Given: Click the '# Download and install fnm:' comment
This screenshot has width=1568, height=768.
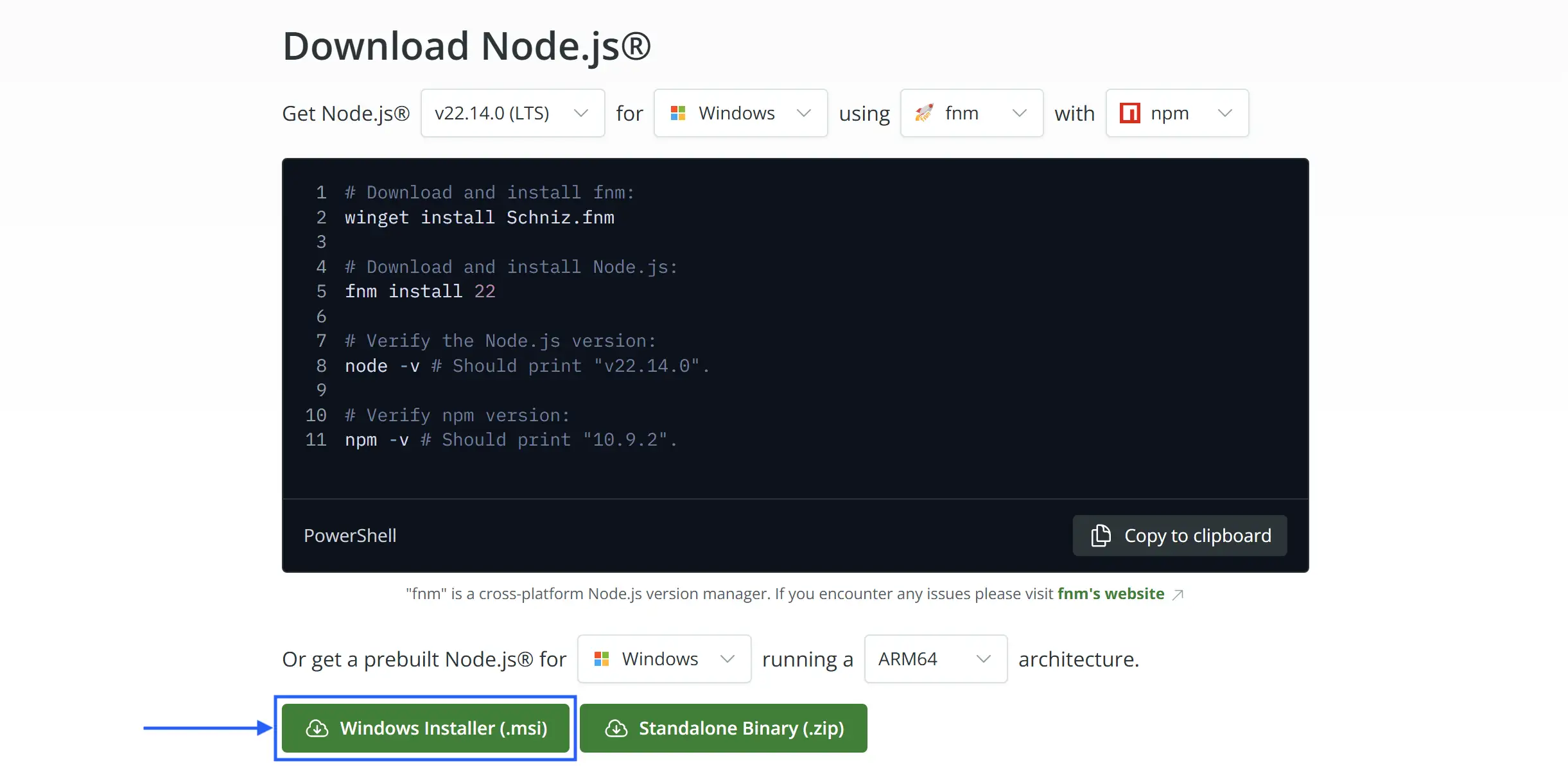Looking at the screenshot, I should 489,193.
